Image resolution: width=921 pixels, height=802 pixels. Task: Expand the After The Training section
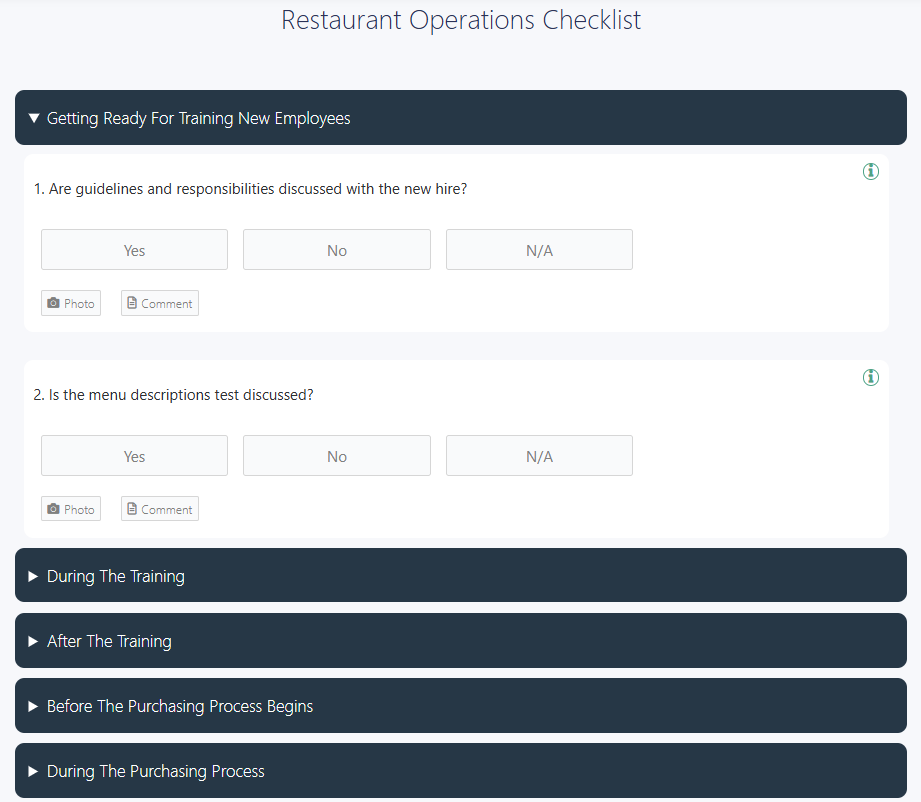pos(460,640)
